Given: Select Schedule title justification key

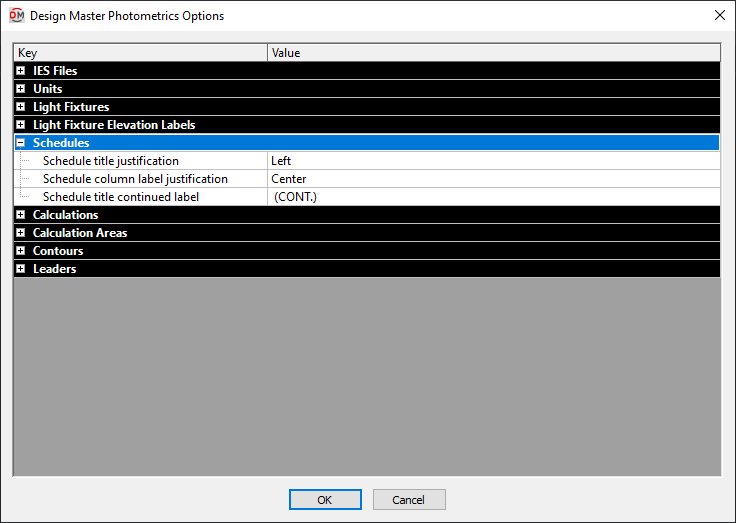Looking at the screenshot, I should 111,161.
